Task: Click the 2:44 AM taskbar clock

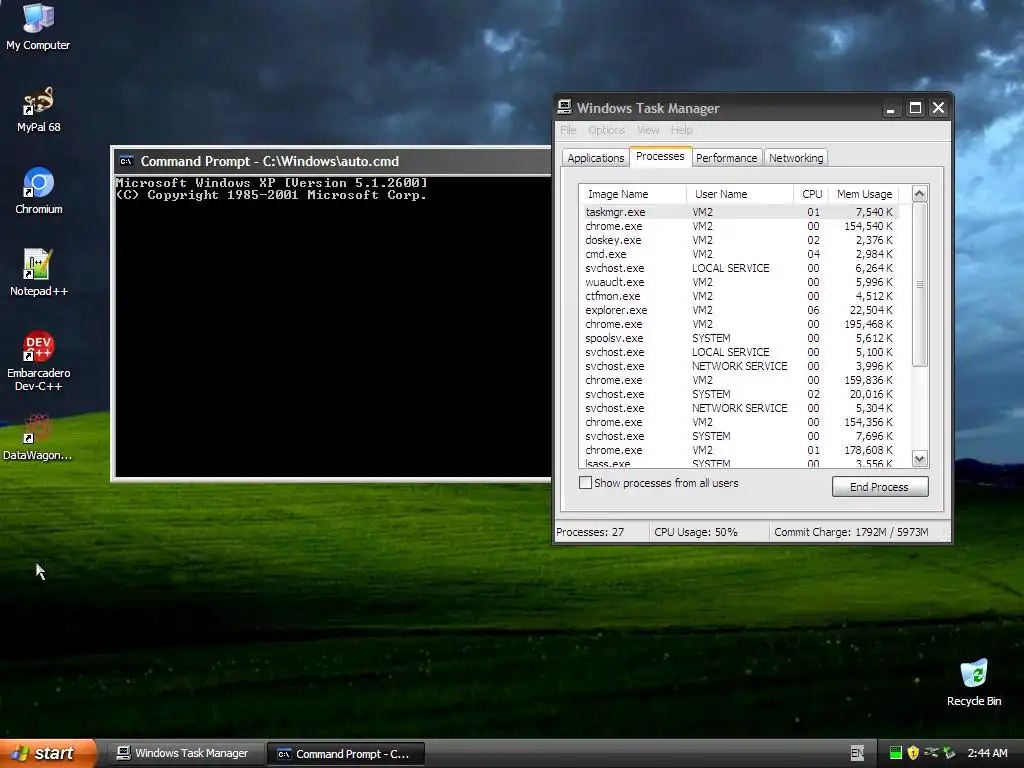Action: tap(987, 753)
